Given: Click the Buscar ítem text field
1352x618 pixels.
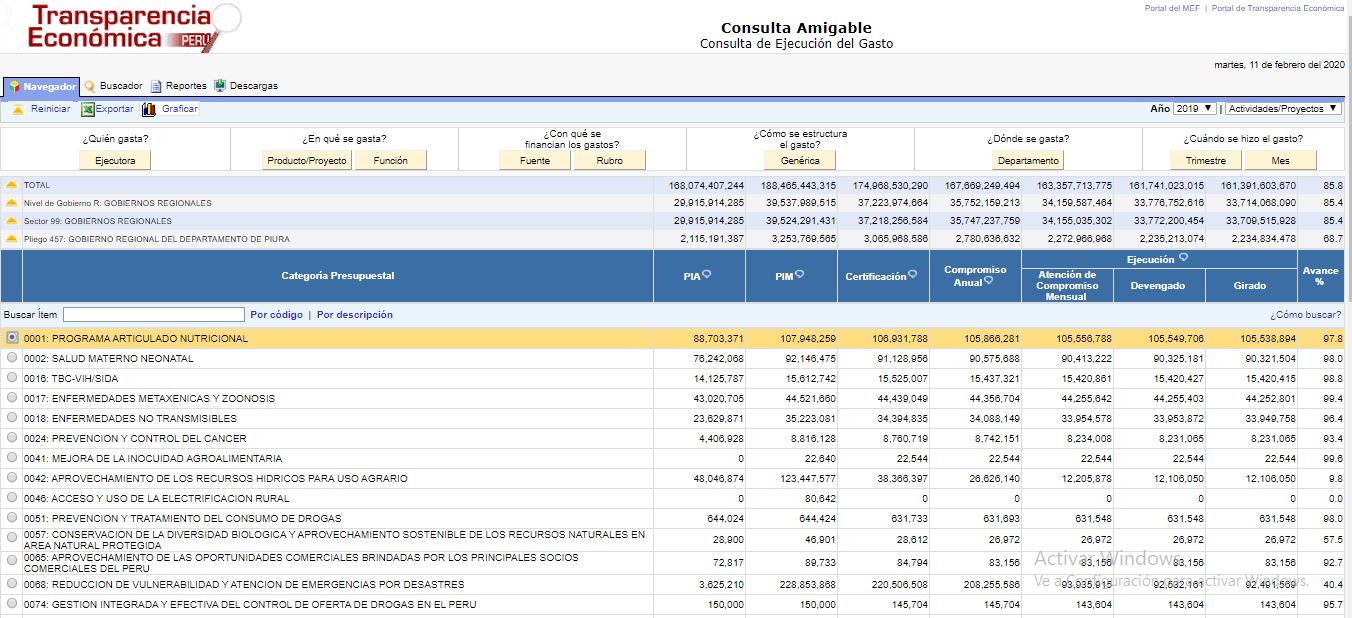Looking at the screenshot, I should [x=153, y=315].
